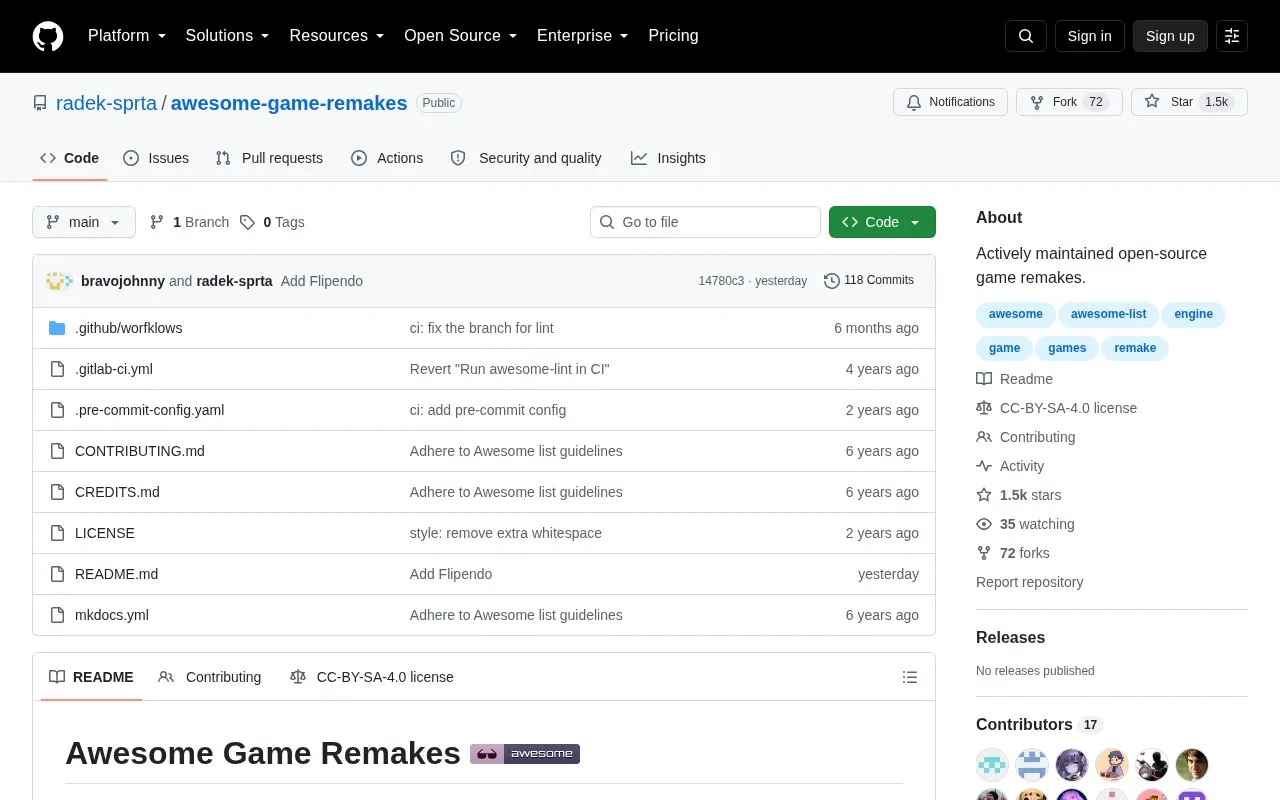Click the engine topic tag

point(1193,314)
